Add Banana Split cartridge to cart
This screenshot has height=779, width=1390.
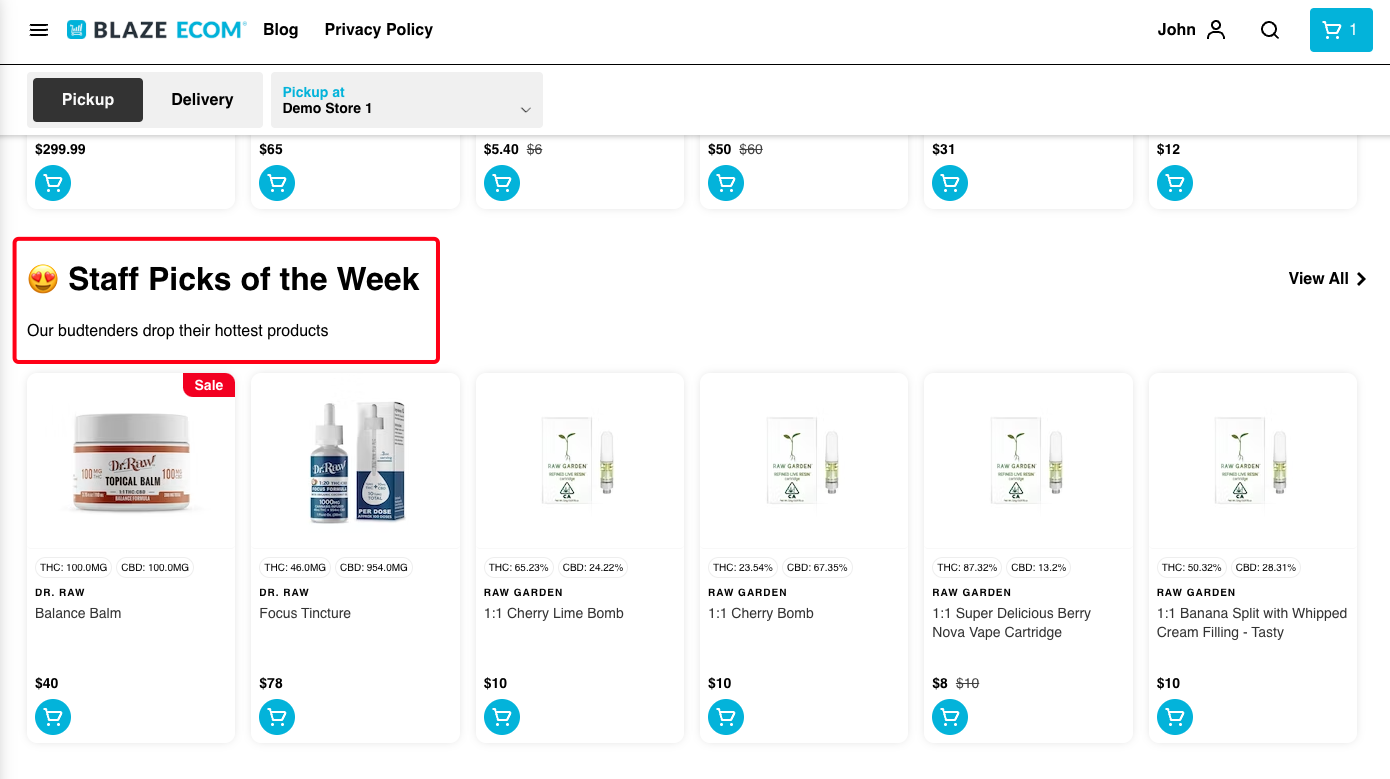(1175, 717)
